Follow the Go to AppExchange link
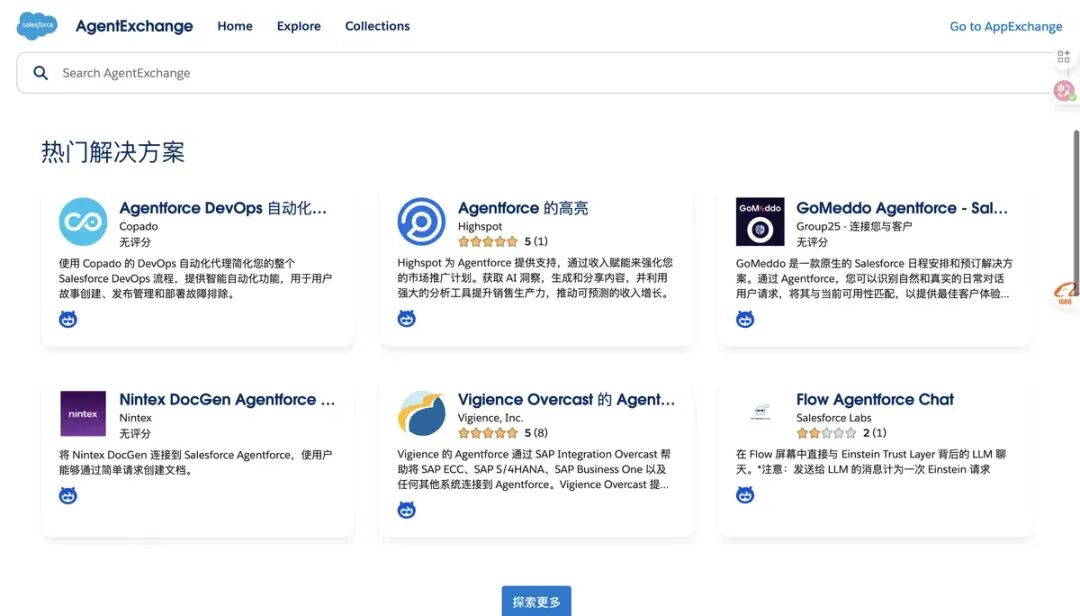Screen dimensions: 1080x616 (1005, 27)
